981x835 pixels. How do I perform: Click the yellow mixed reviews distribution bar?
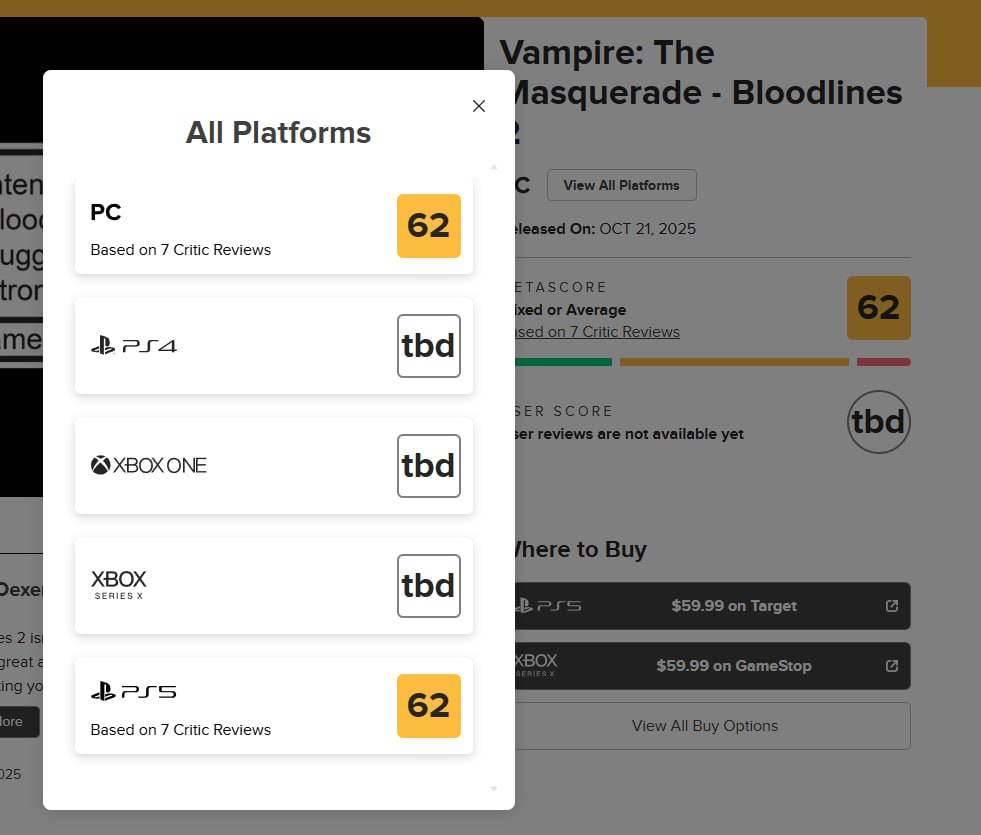(x=734, y=362)
